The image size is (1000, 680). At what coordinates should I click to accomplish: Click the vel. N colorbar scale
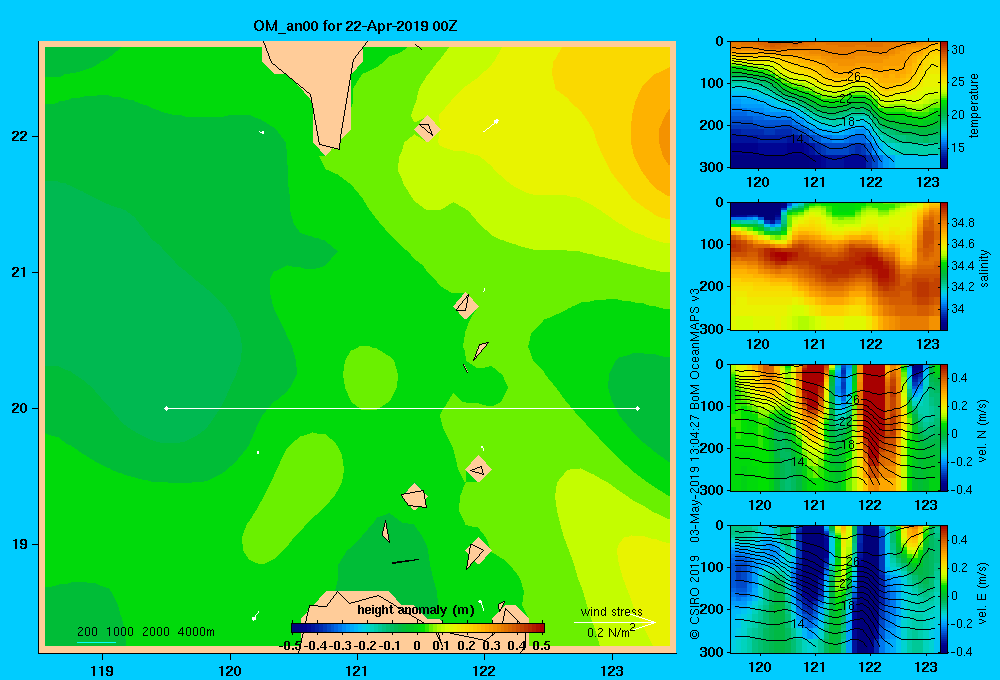point(944,427)
